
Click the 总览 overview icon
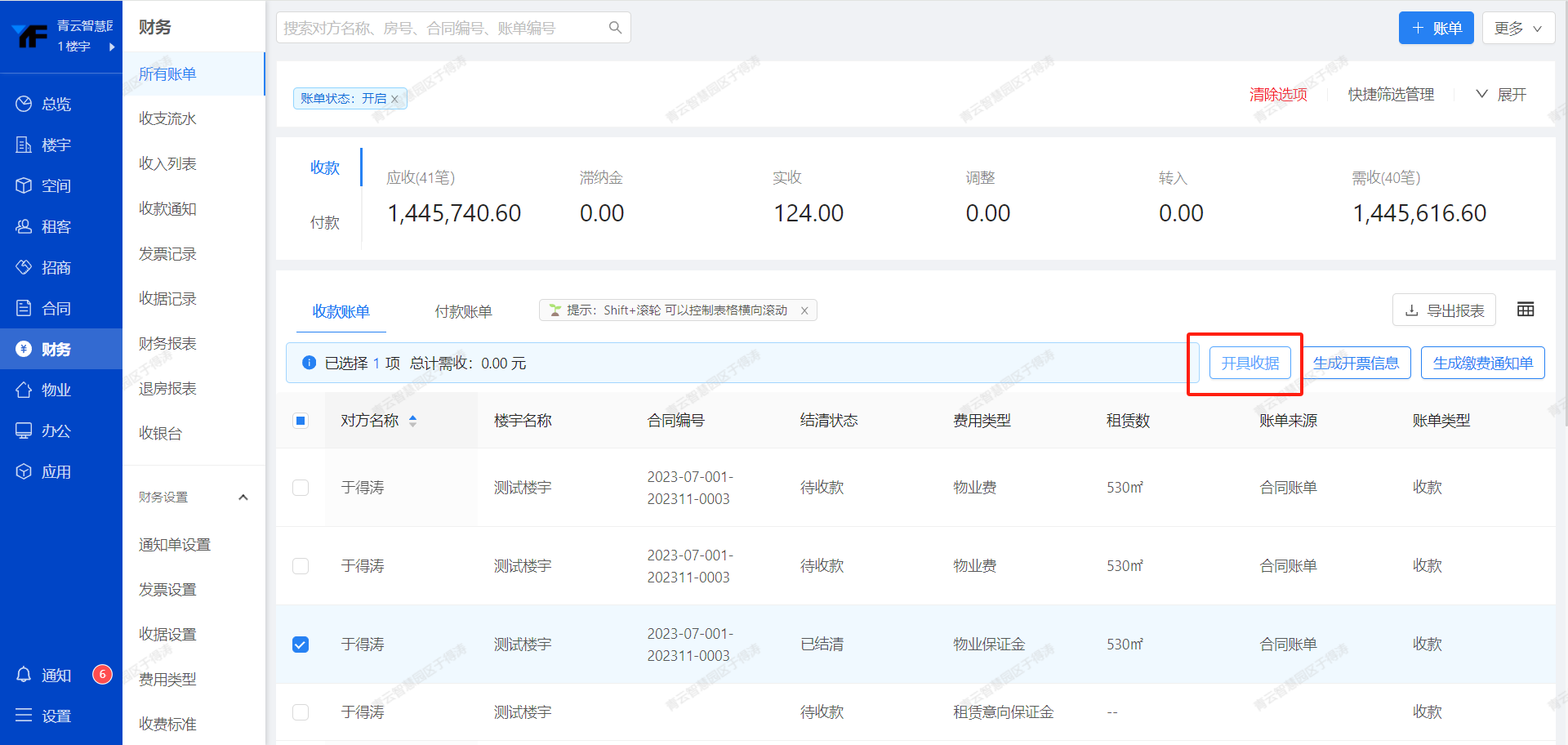tap(24, 104)
